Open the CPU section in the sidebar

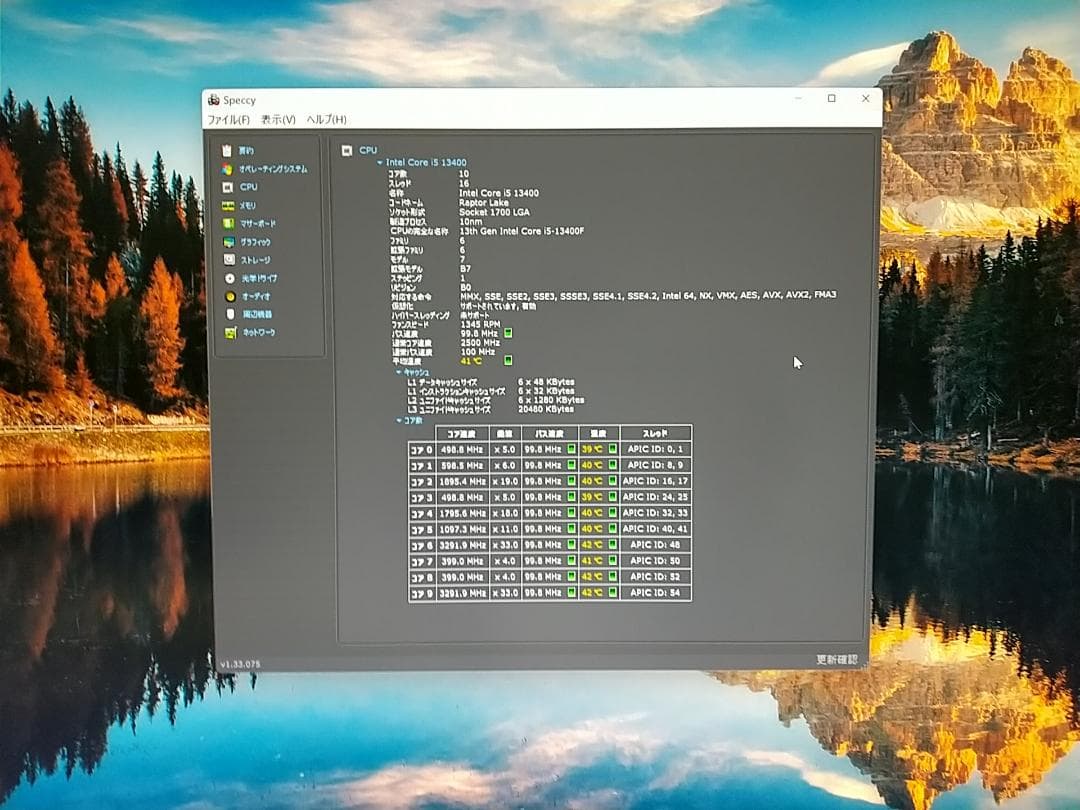(227, 186)
